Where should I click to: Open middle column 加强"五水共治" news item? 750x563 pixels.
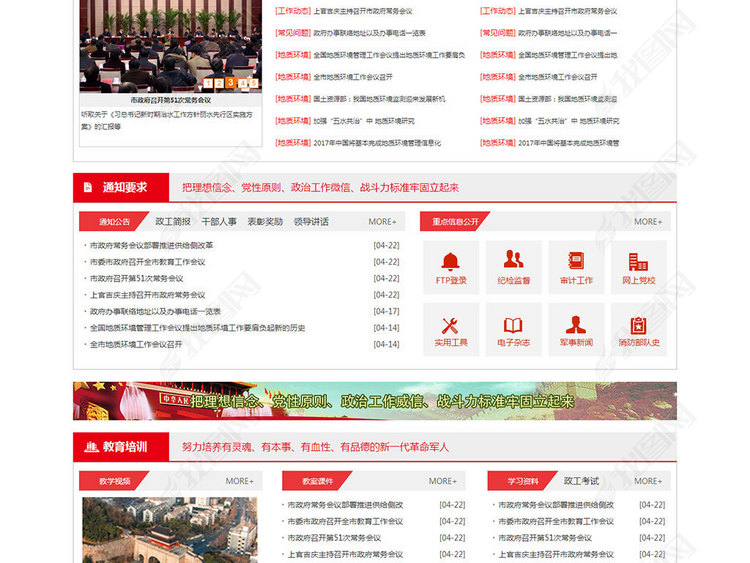(x=345, y=121)
